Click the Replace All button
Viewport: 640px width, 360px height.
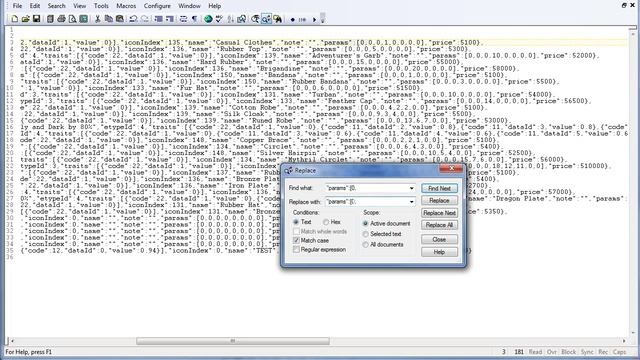point(439,225)
